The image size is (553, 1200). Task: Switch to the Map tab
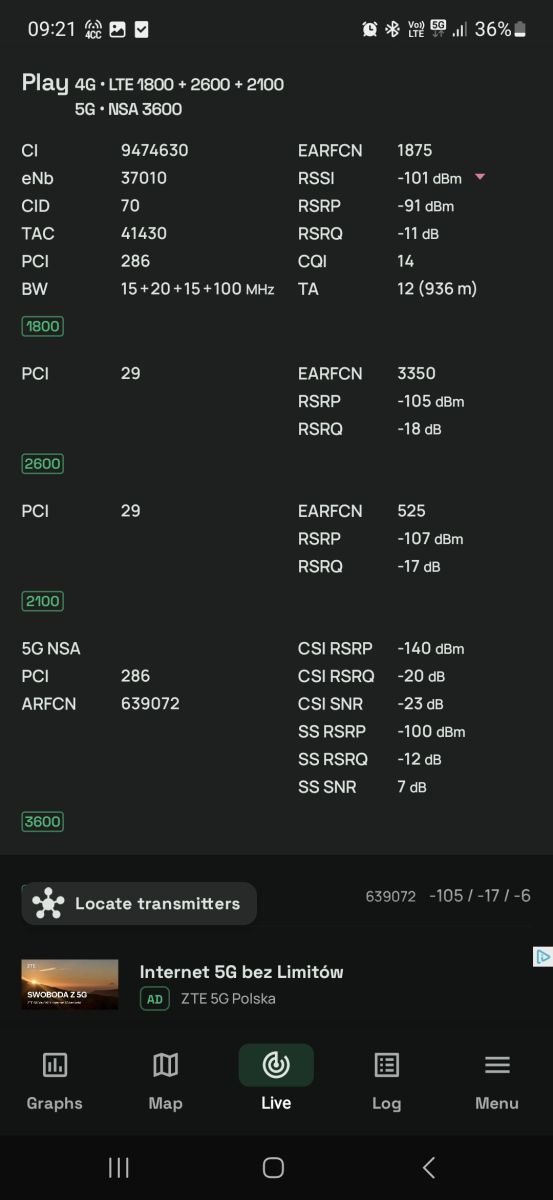tap(165, 1080)
